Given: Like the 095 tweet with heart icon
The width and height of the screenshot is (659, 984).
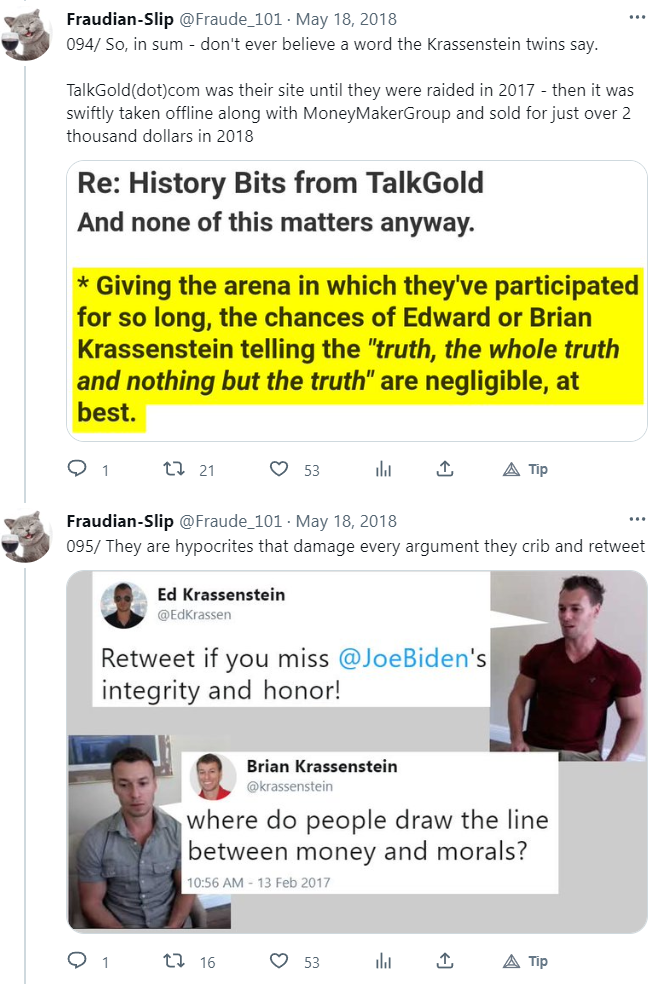Looking at the screenshot, I should click(280, 961).
